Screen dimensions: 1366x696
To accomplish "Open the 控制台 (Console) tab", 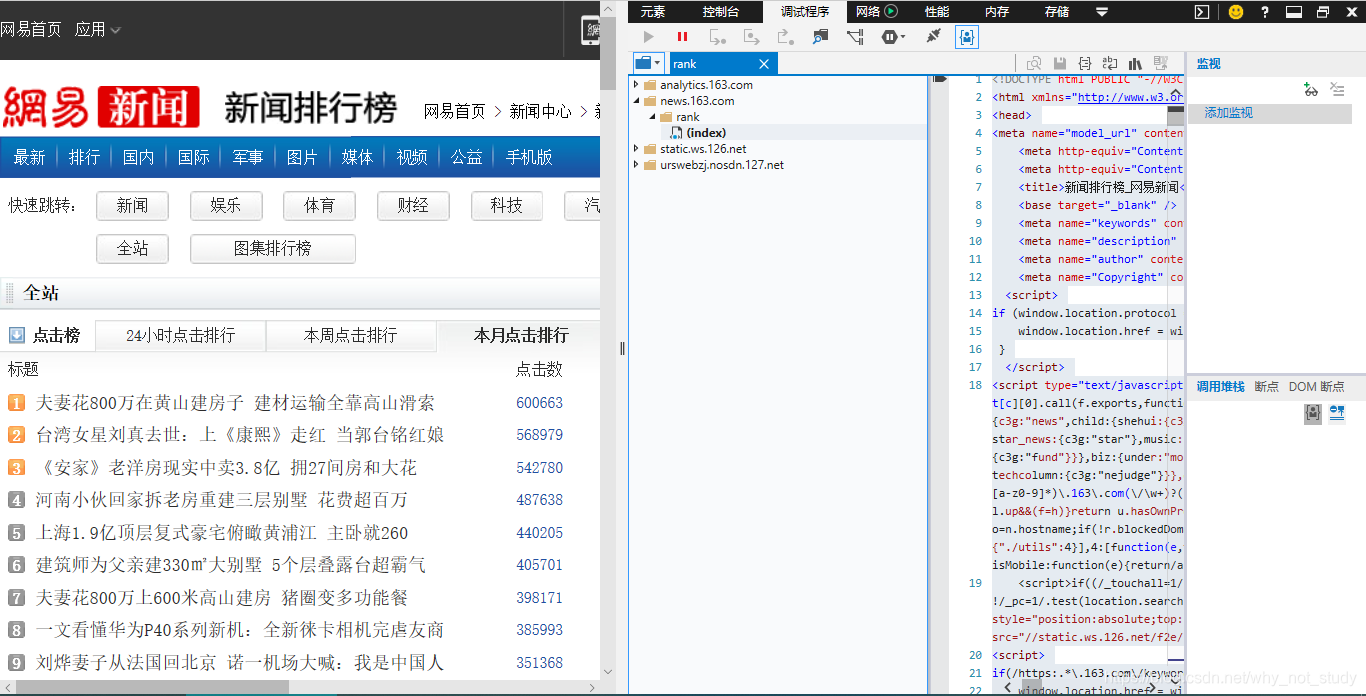I will tap(721, 12).
